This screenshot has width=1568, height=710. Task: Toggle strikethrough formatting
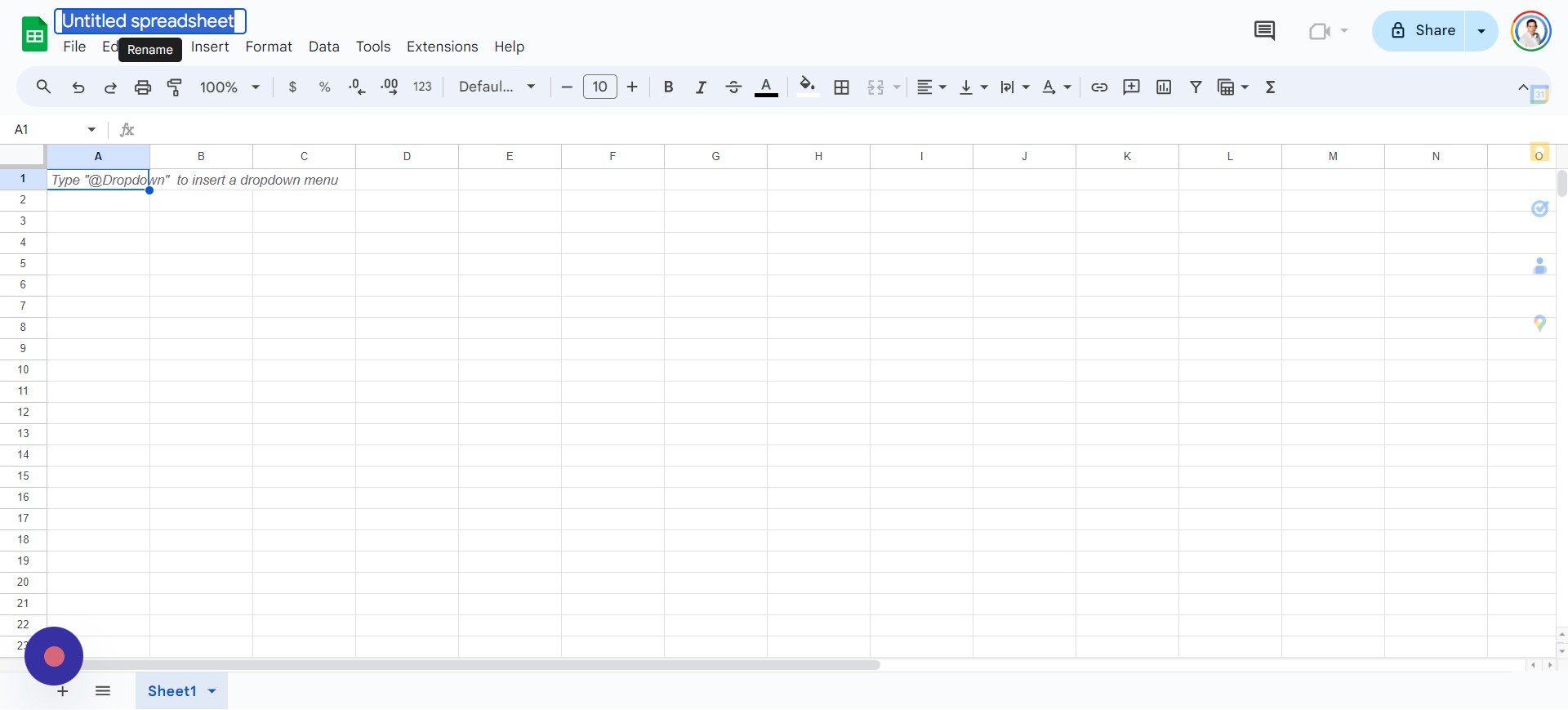click(x=733, y=87)
